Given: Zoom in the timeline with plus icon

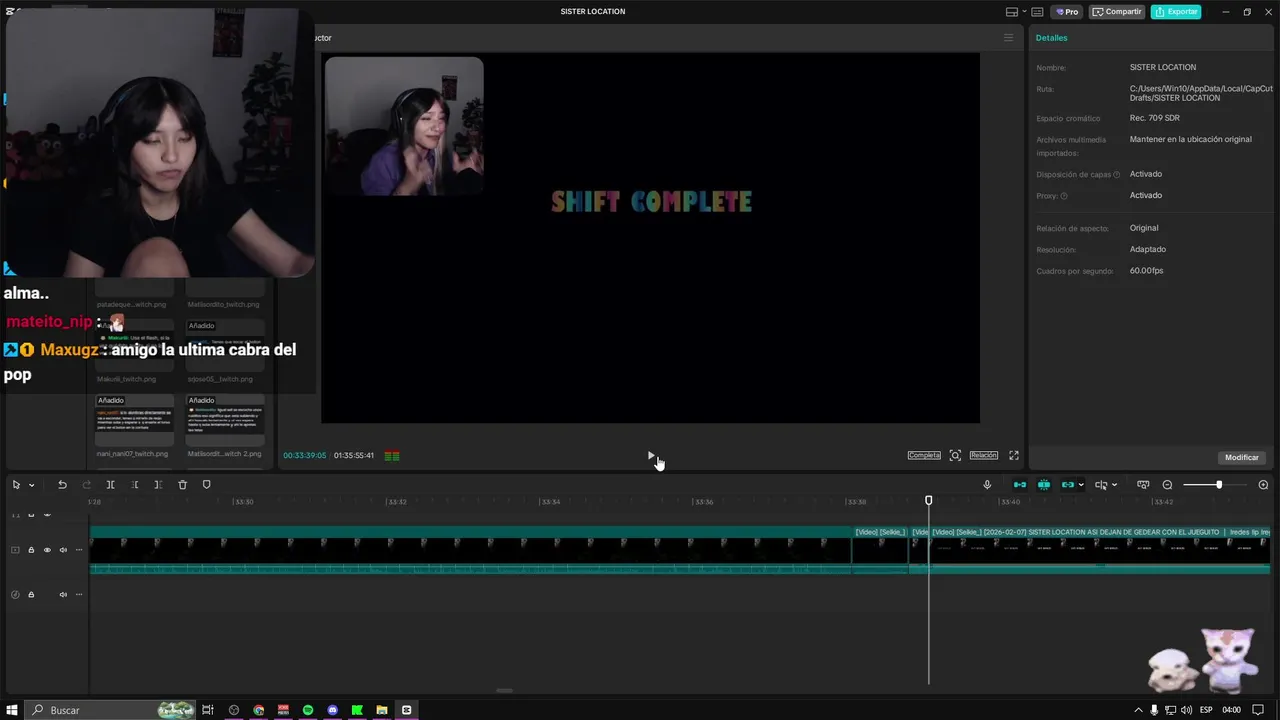Looking at the screenshot, I should coord(1263,485).
